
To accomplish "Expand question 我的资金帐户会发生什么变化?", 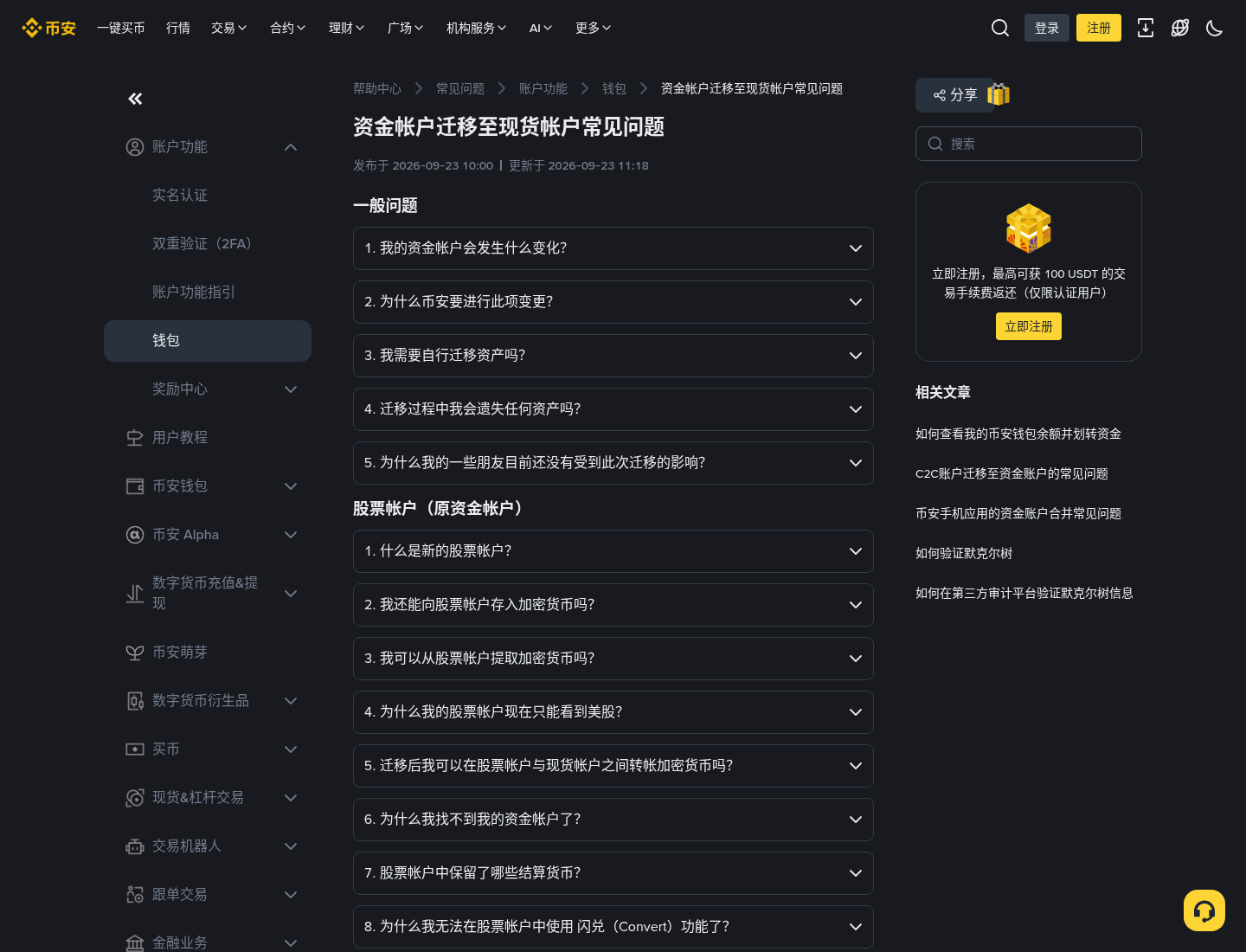I will coord(613,248).
